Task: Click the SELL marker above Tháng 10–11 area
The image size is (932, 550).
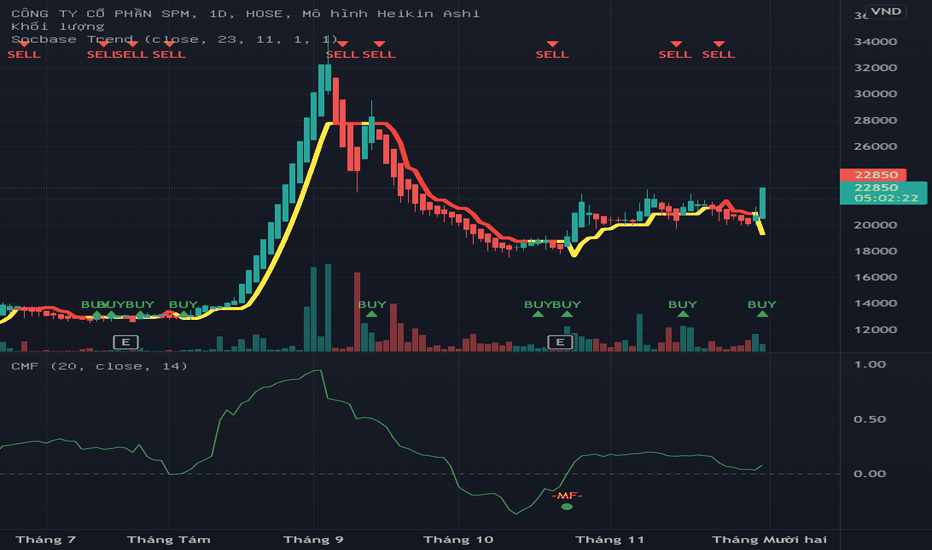Action: (552, 45)
